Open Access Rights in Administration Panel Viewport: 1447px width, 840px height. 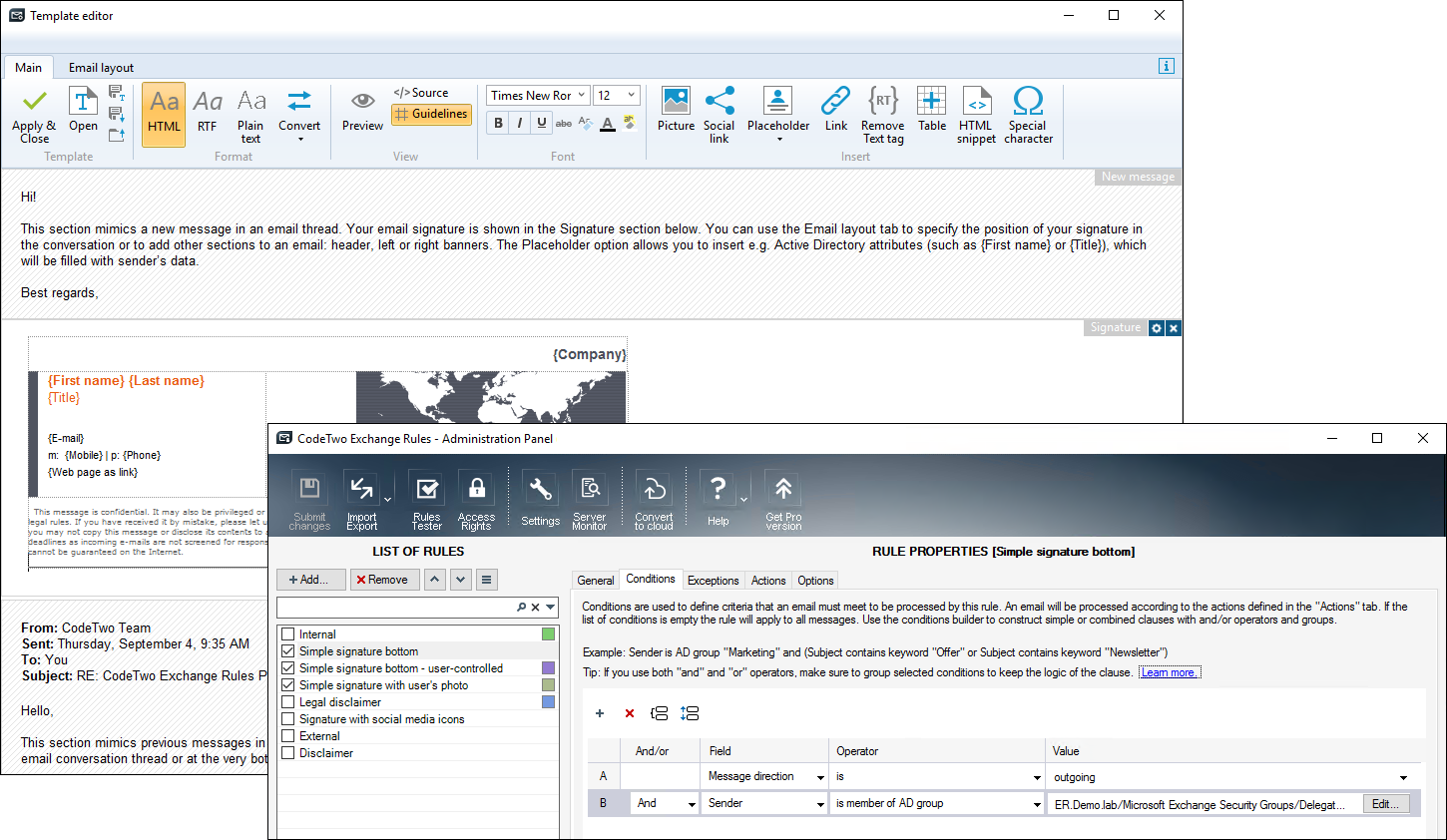click(476, 500)
